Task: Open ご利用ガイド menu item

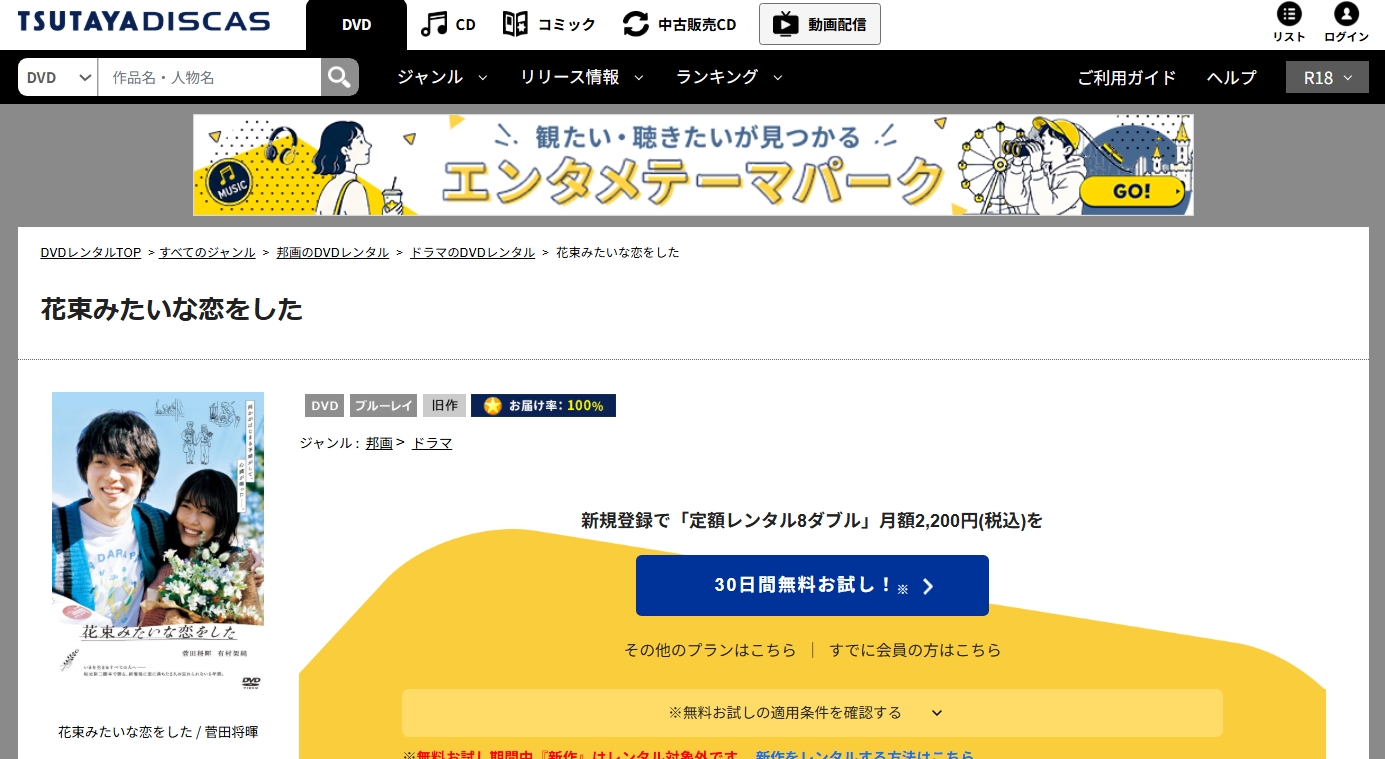Action: [x=1127, y=77]
